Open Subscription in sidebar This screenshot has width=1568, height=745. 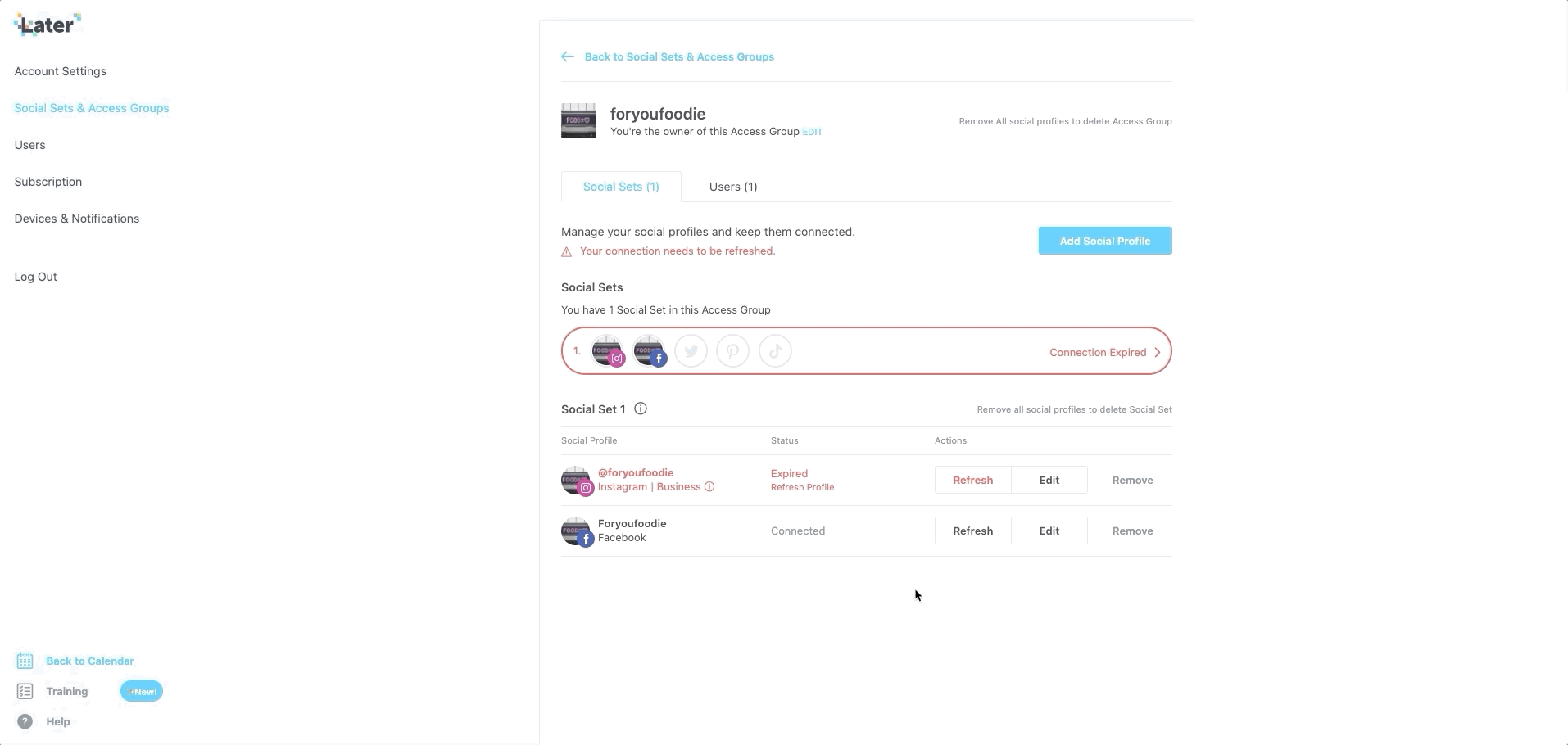(x=48, y=182)
